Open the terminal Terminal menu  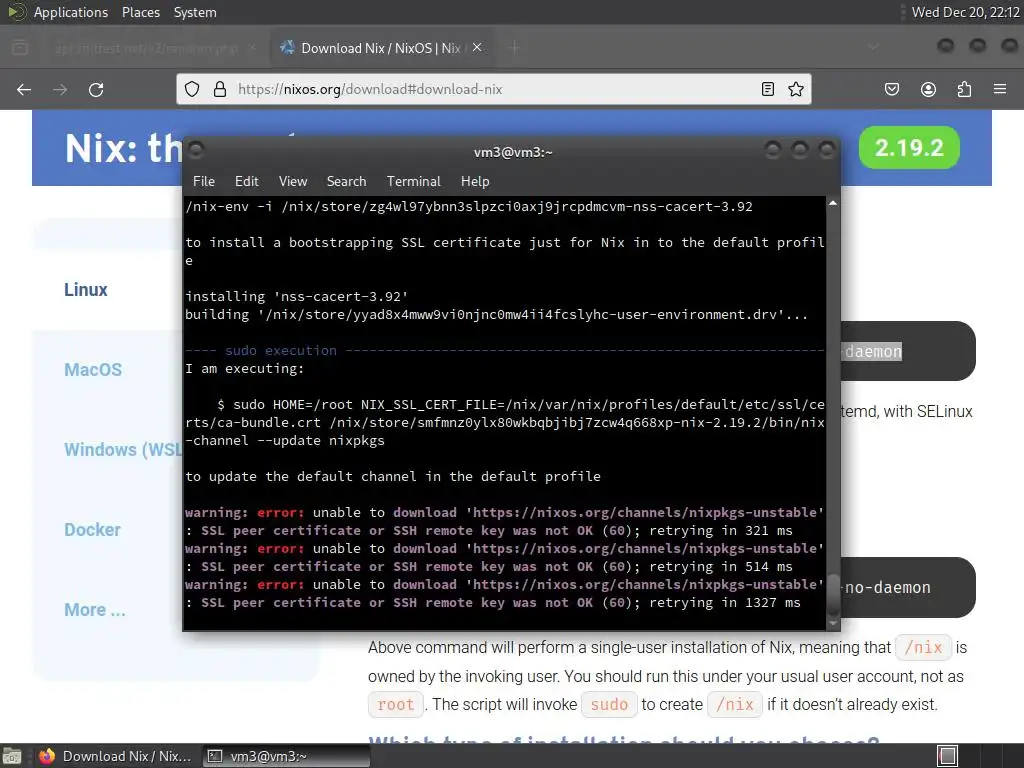click(413, 181)
